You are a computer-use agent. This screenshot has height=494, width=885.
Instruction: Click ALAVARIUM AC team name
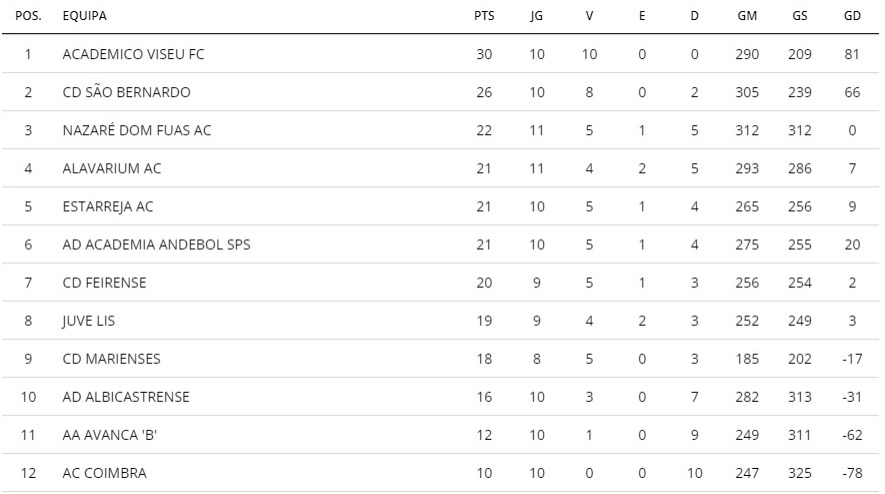(112, 168)
